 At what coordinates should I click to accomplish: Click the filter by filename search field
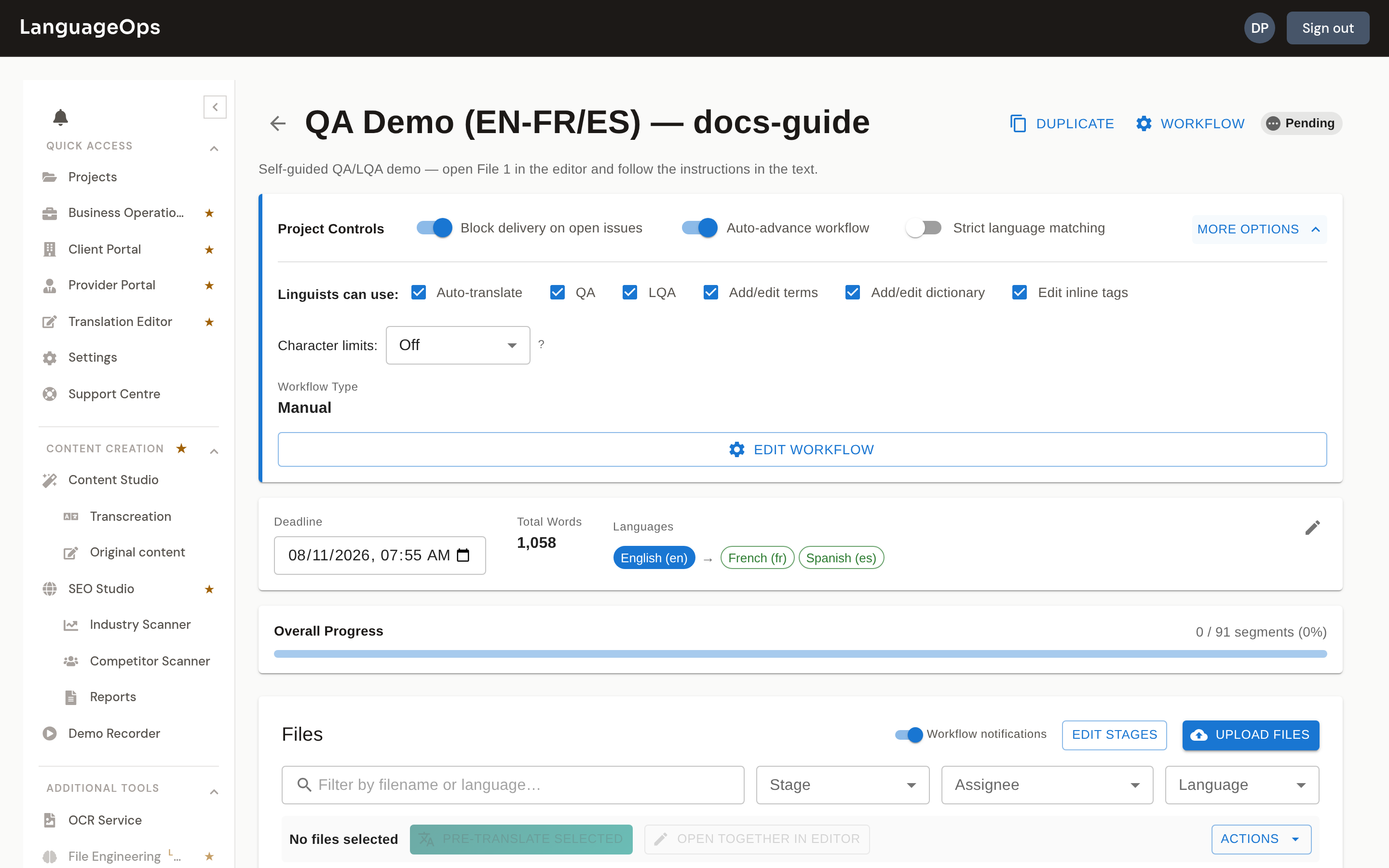pyautogui.click(x=513, y=785)
